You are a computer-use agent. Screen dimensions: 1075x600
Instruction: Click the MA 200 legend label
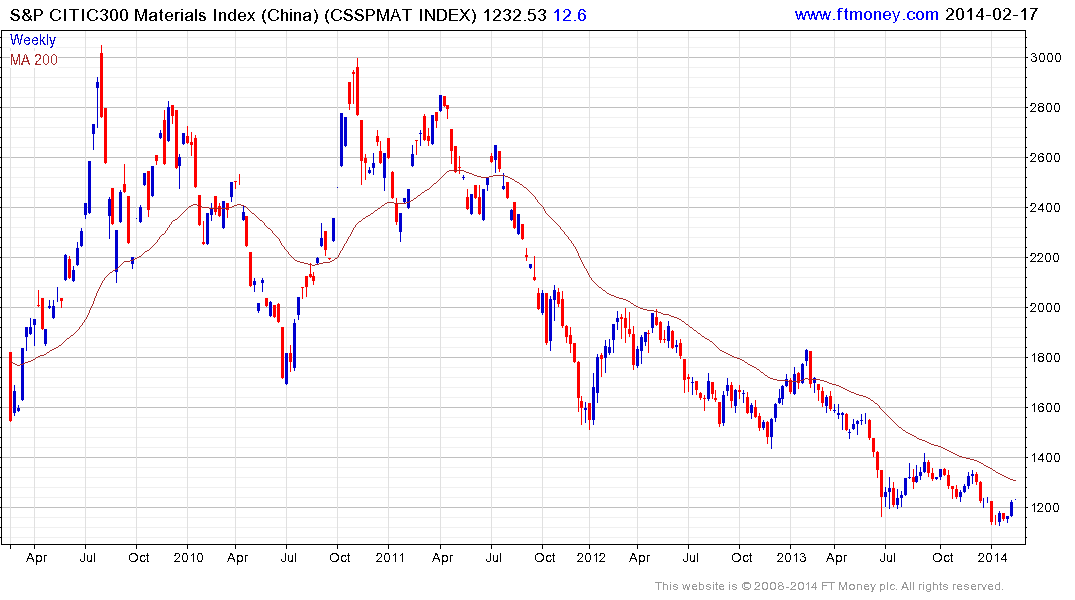[34, 60]
